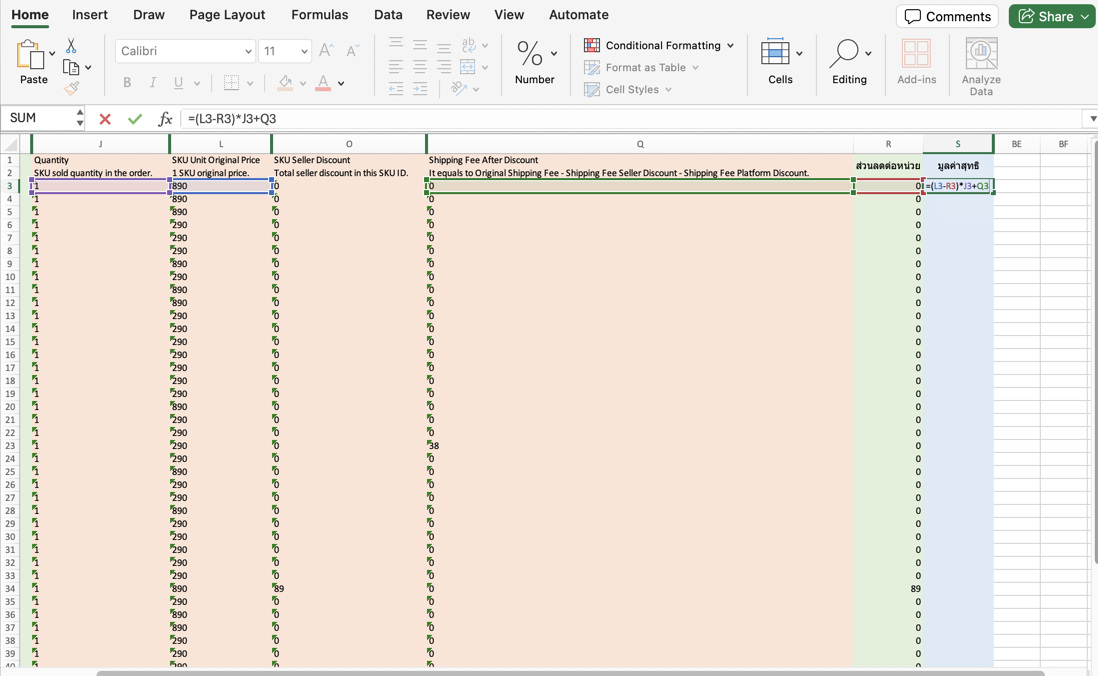Click the Align Right icon

[x=444, y=67]
